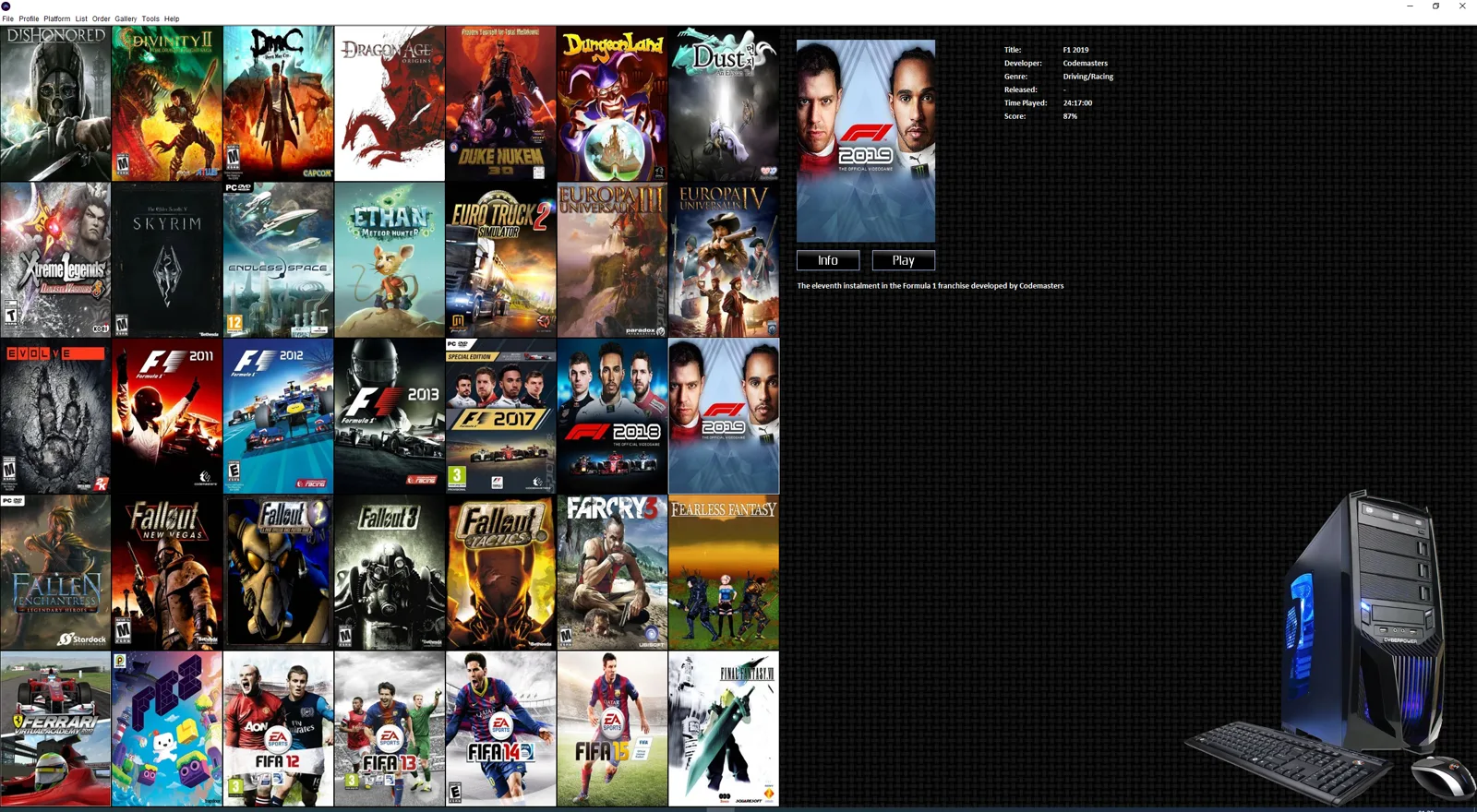Select the Evolve game cover
The height and width of the screenshot is (812, 1477).
pyautogui.click(x=55, y=416)
